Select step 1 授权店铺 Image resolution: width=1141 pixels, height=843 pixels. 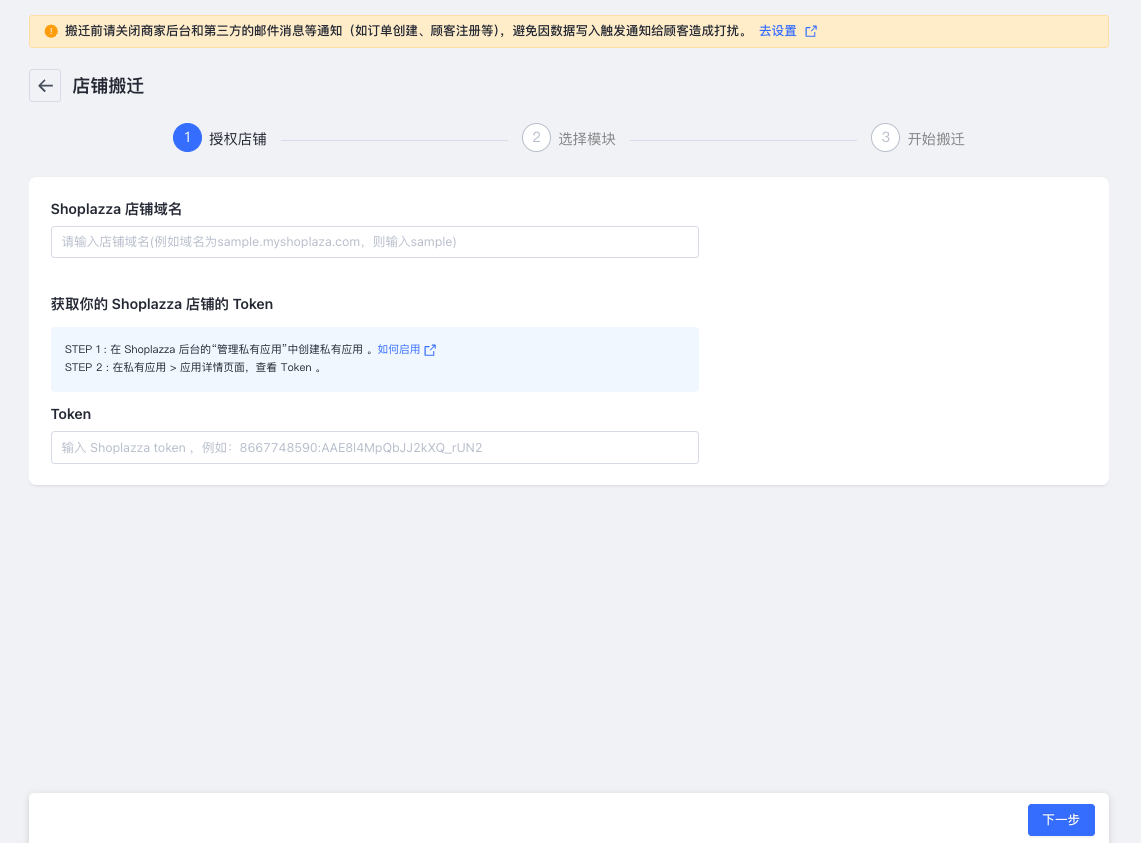[x=220, y=138]
